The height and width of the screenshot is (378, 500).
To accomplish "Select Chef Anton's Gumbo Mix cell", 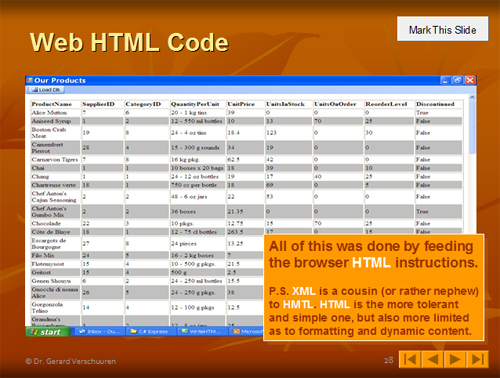I will pyautogui.click(x=55, y=212).
